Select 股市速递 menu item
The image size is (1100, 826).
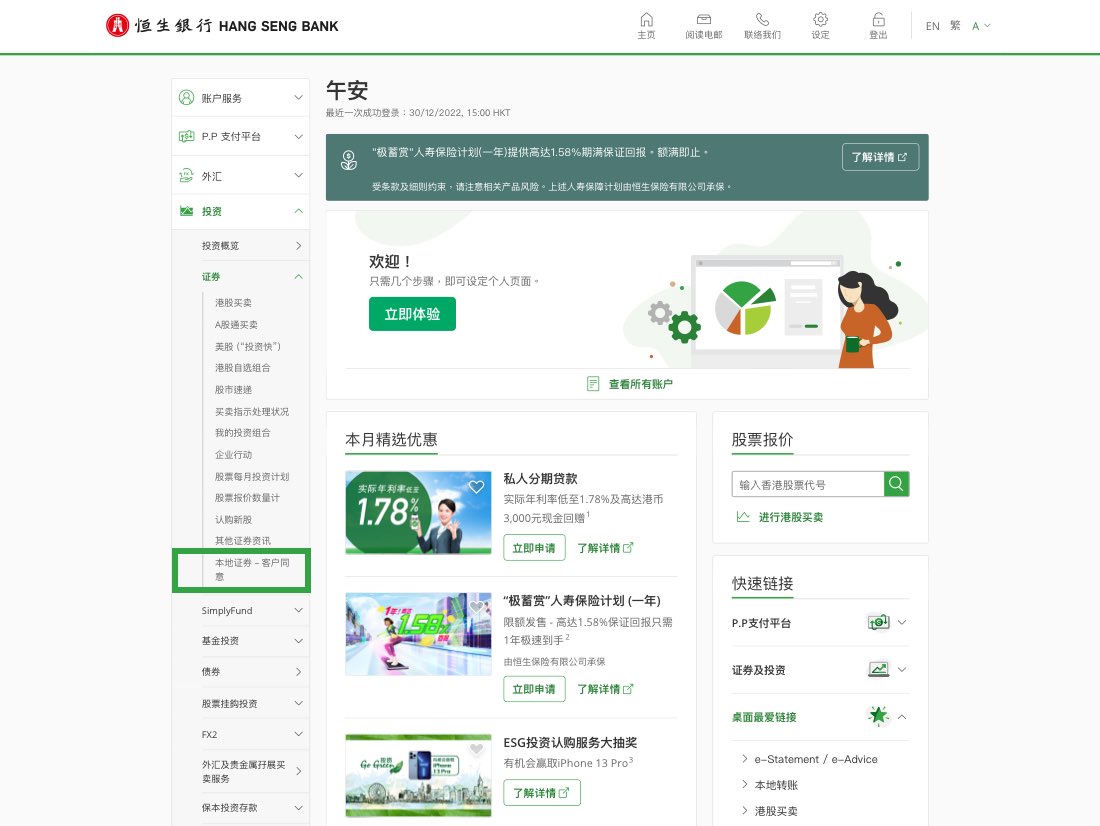click(x=233, y=389)
